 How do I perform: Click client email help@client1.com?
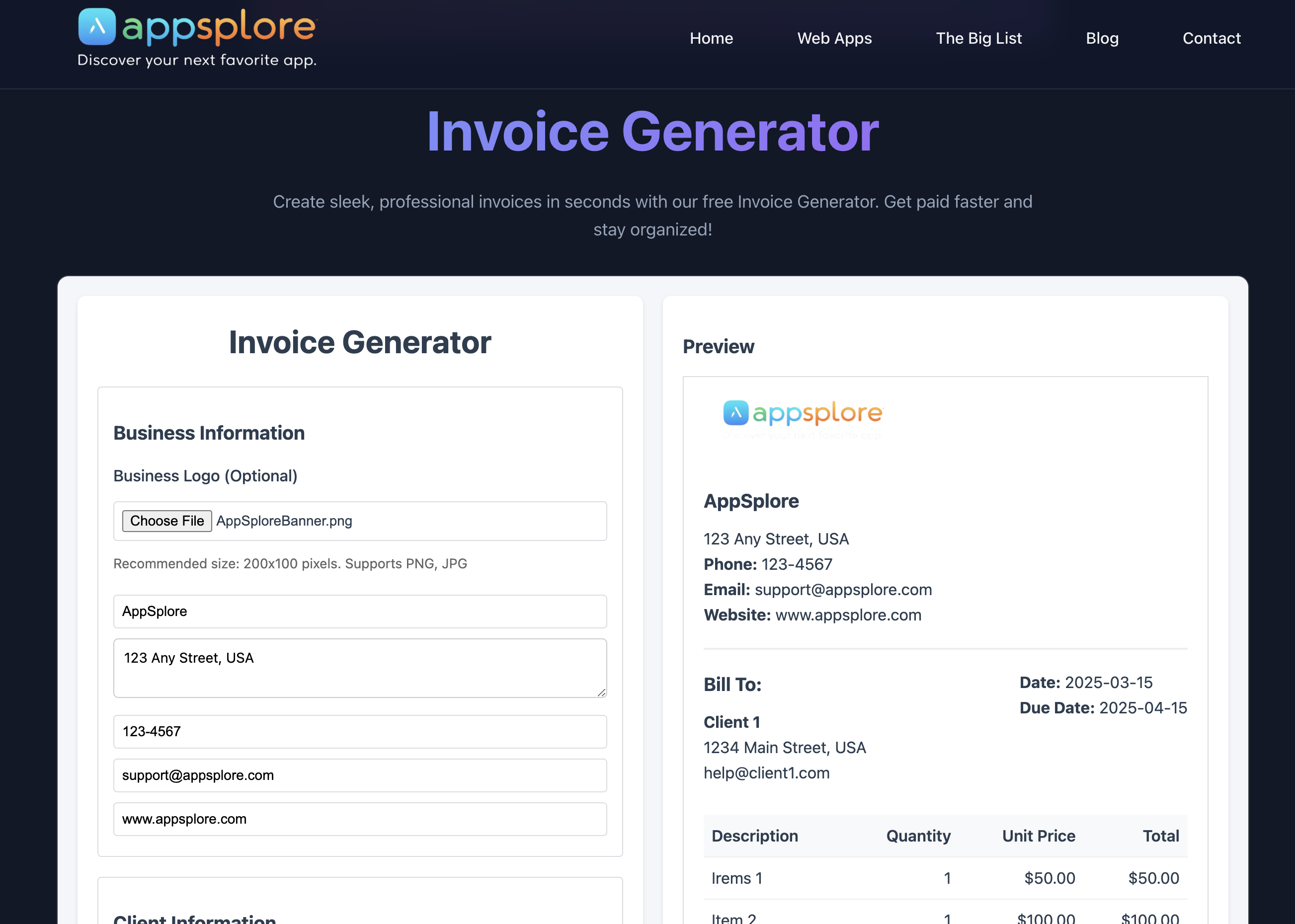(766, 772)
